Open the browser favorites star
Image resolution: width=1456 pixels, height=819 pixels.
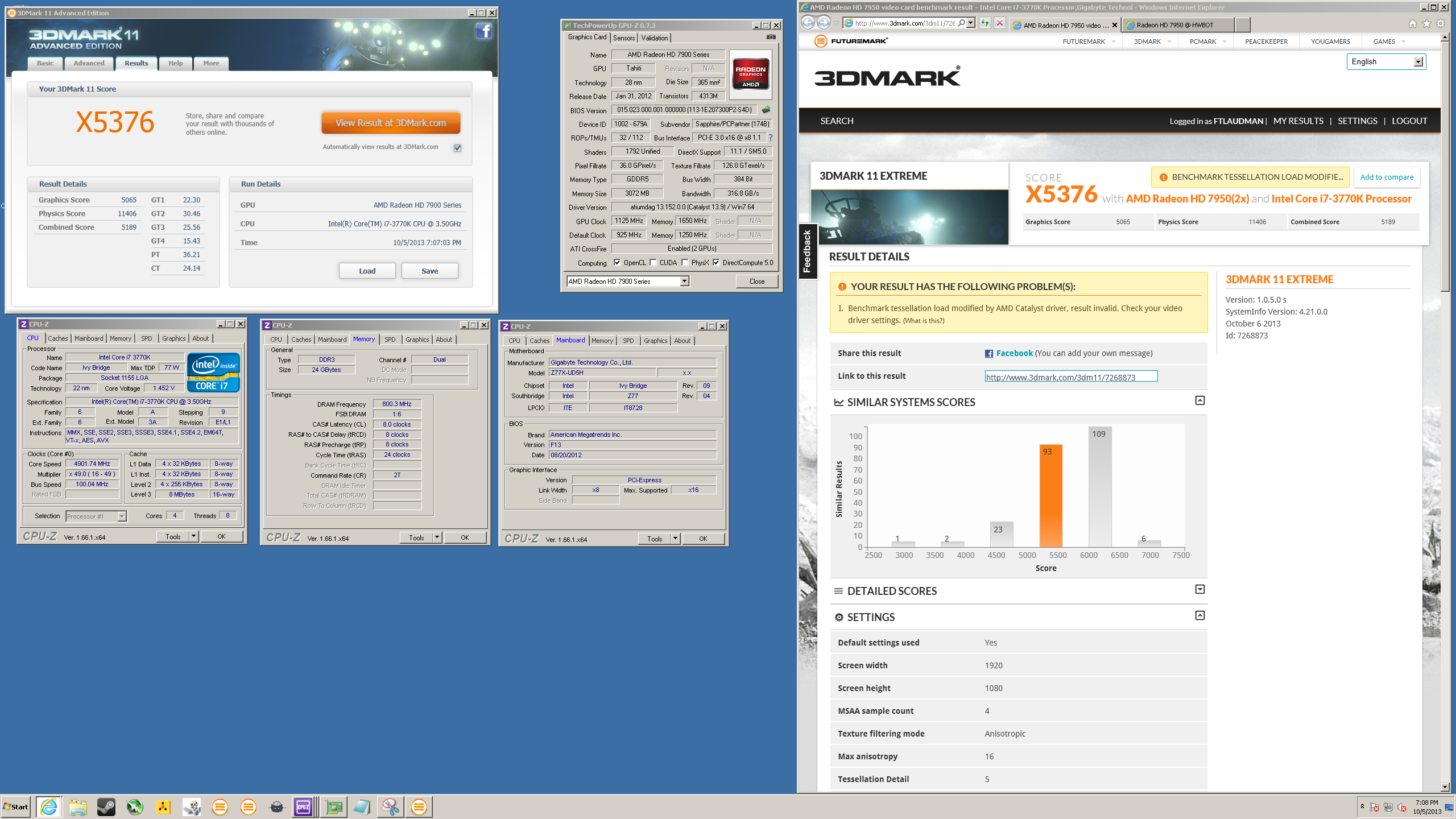click(x=1426, y=23)
